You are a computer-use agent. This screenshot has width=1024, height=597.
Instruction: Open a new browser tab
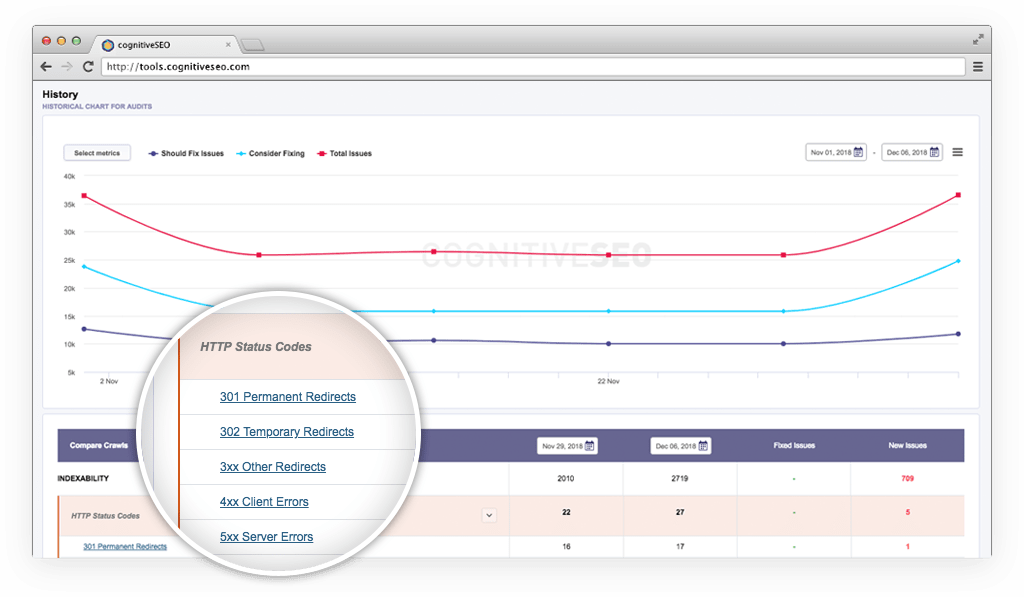pyautogui.click(x=252, y=45)
